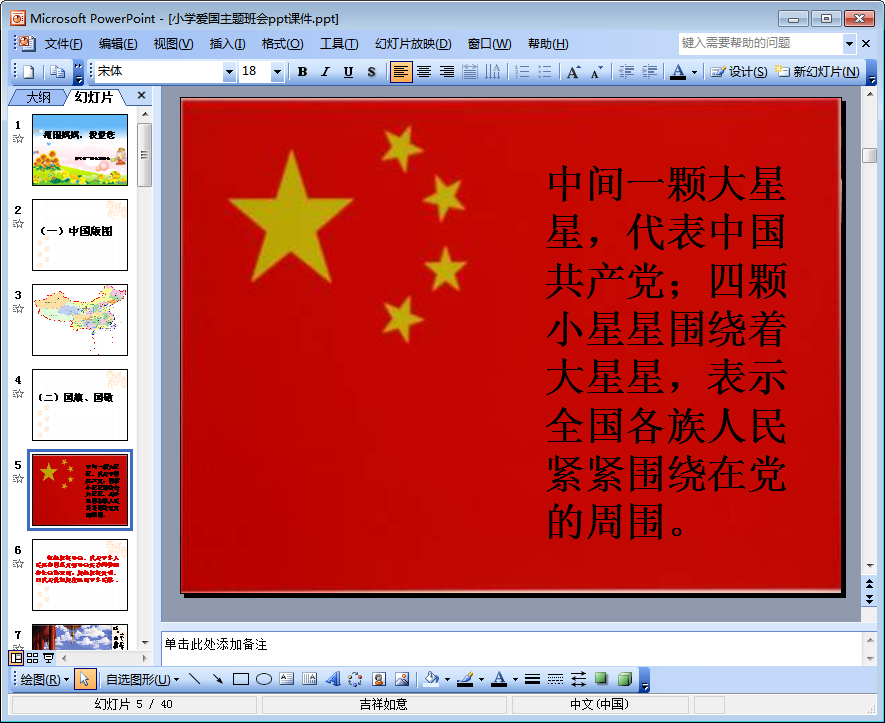Switch to slide sorter view
Screen dimensions: 885x723
32,658
